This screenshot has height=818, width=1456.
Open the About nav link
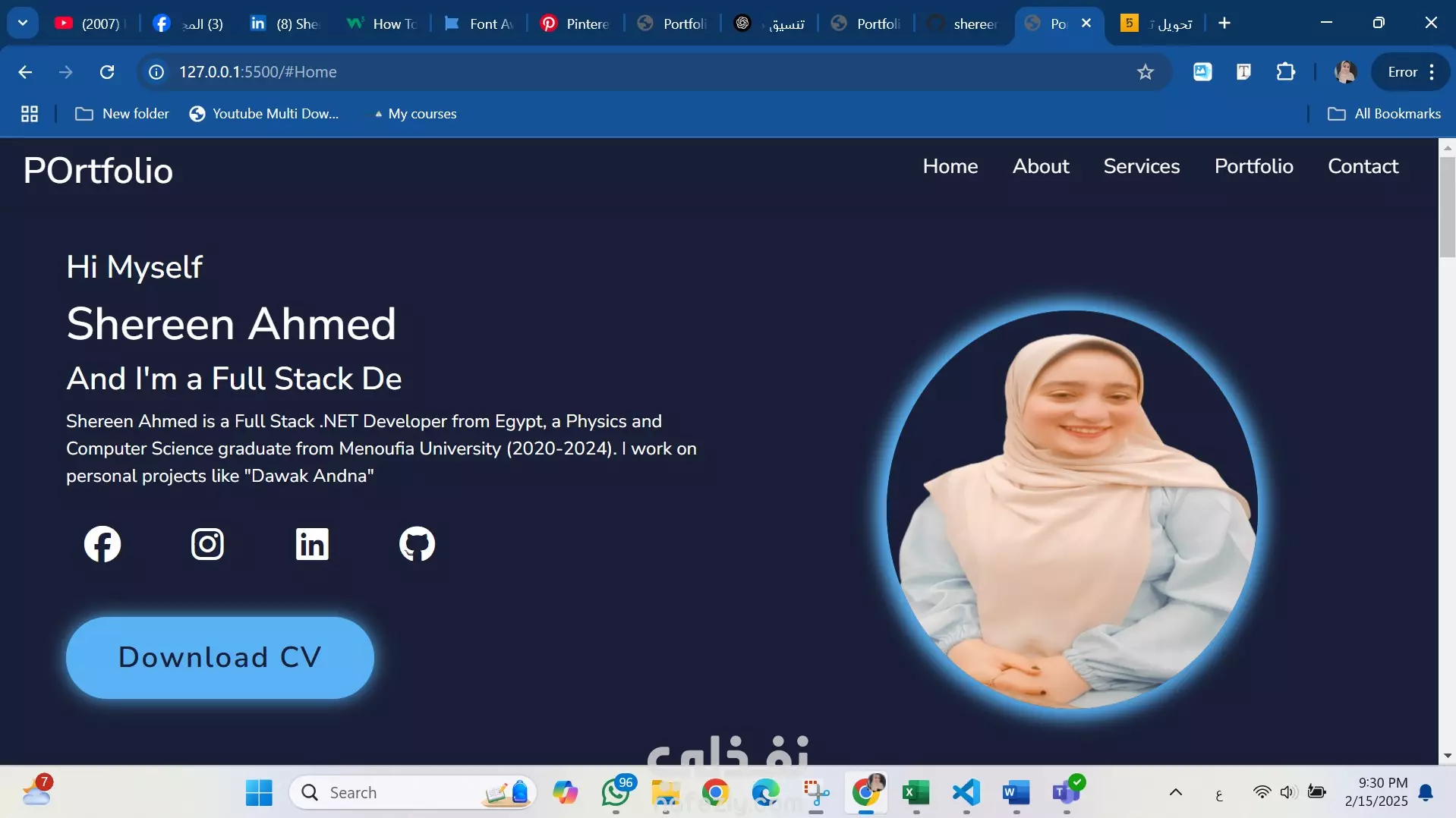(1041, 166)
